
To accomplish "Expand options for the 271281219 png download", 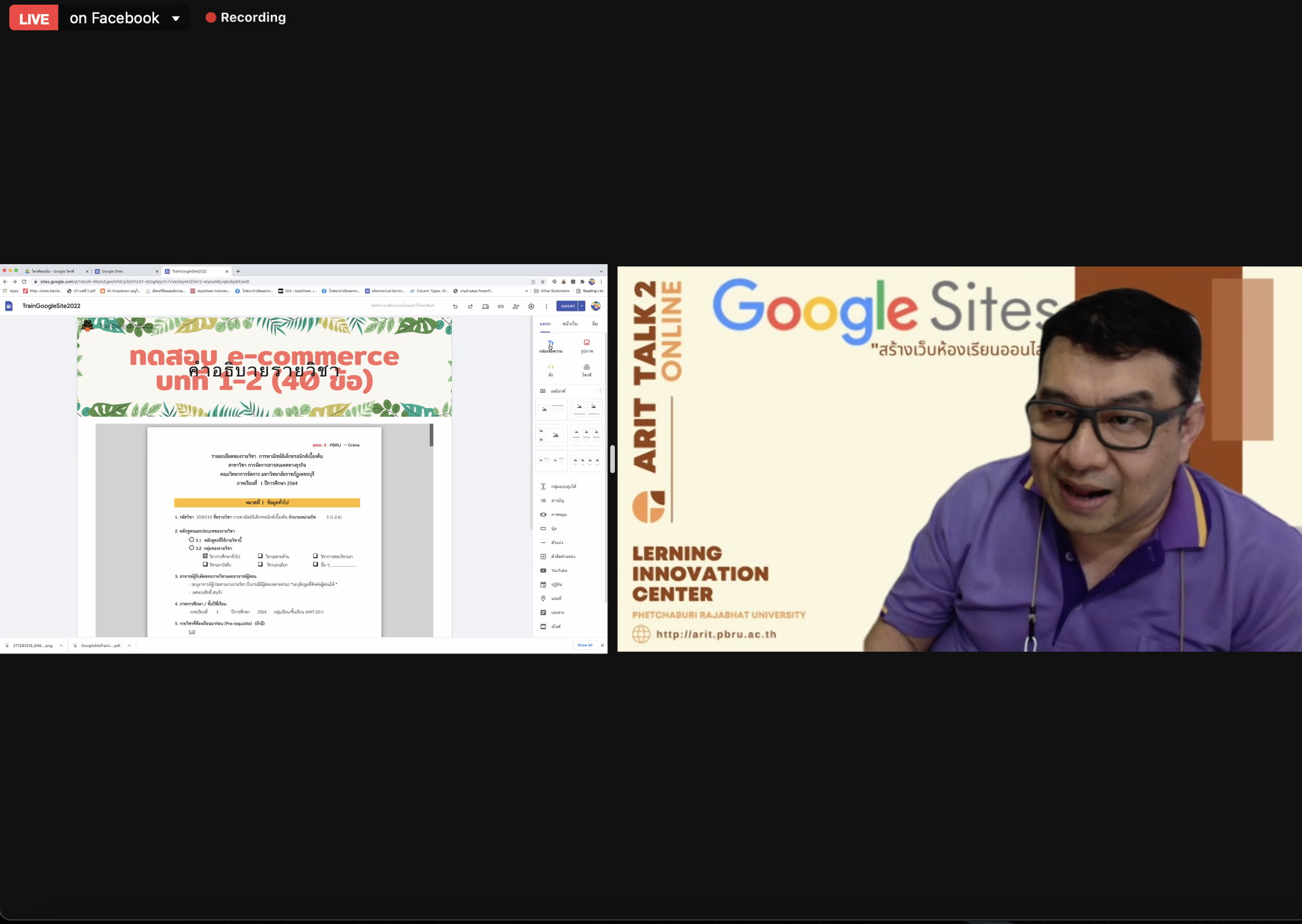I will click(x=61, y=646).
